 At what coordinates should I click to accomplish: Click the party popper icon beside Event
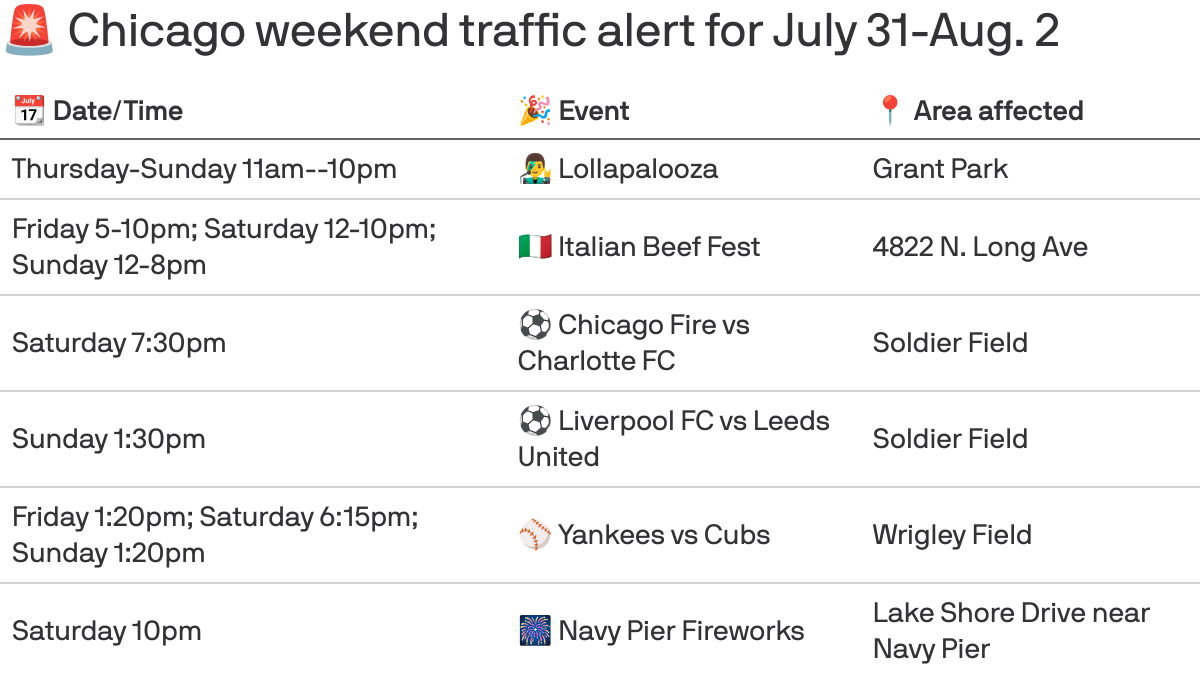pyautogui.click(x=535, y=110)
